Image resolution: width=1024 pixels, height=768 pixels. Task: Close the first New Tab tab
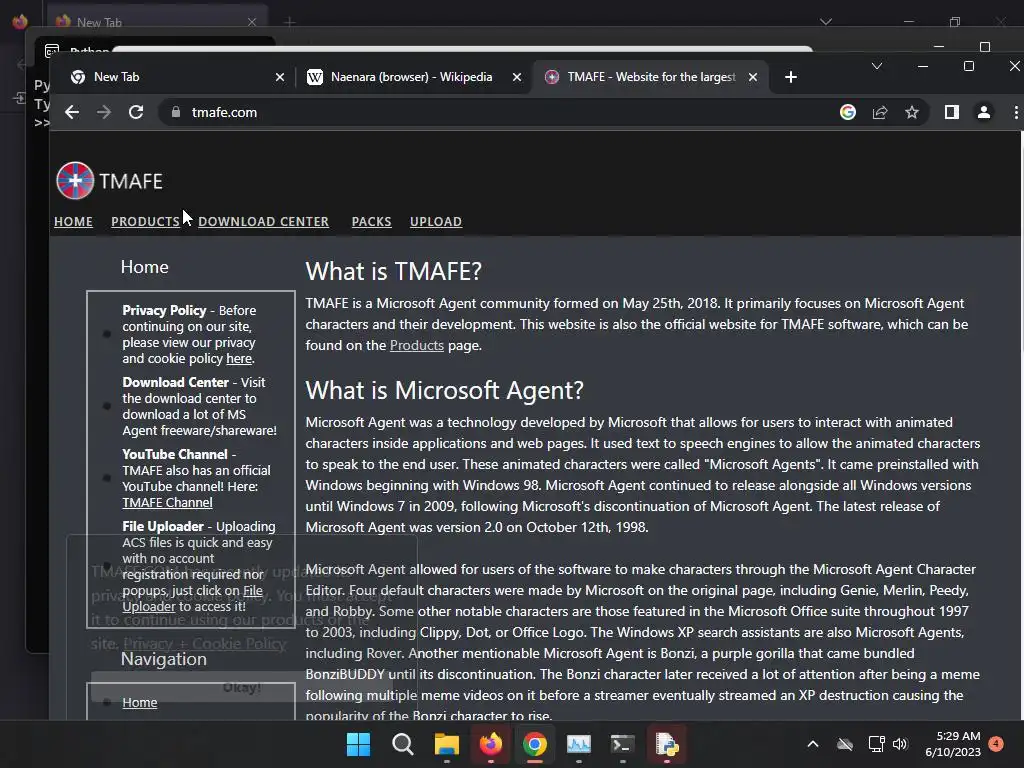pyautogui.click(x=280, y=77)
